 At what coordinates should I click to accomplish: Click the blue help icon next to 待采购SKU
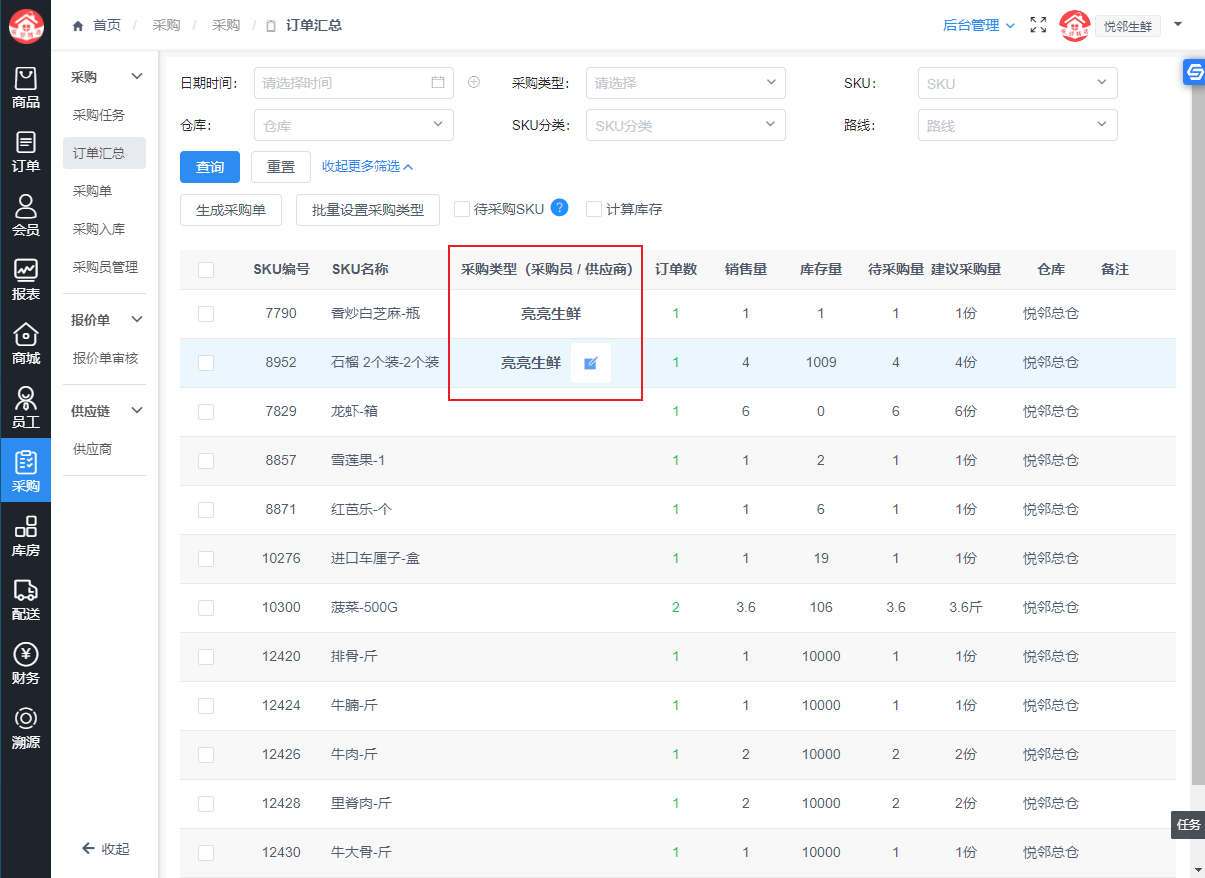pyautogui.click(x=559, y=208)
